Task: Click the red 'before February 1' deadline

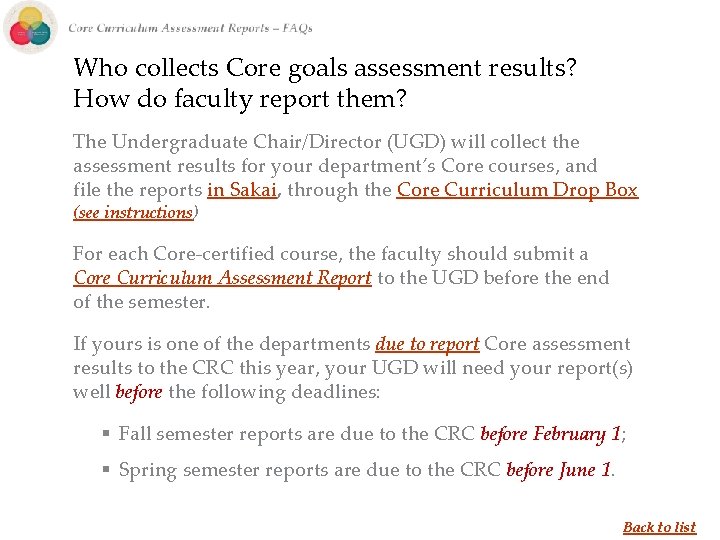Action: coord(550,434)
